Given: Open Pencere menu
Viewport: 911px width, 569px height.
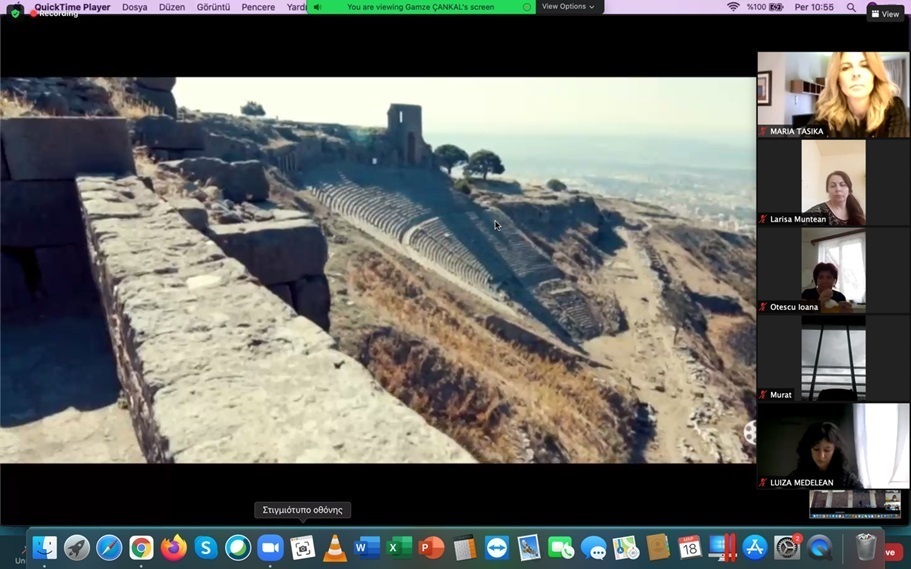Looking at the screenshot, I should click(258, 7).
